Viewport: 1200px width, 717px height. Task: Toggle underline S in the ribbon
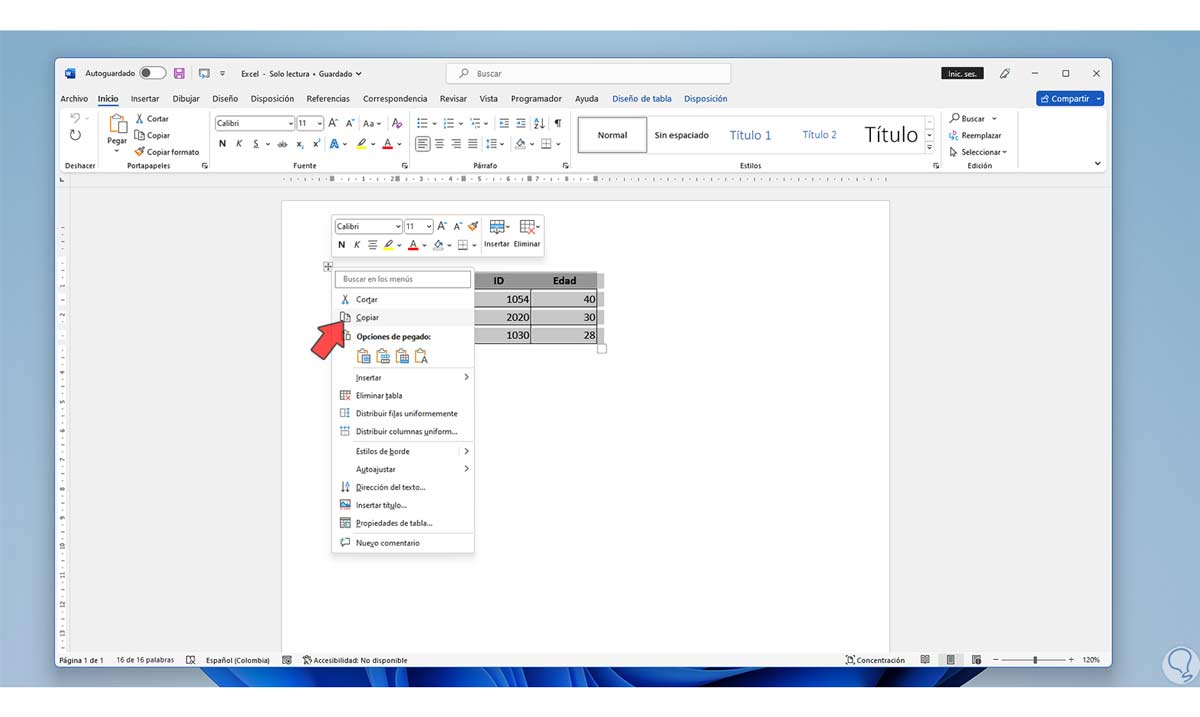point(255,144)
